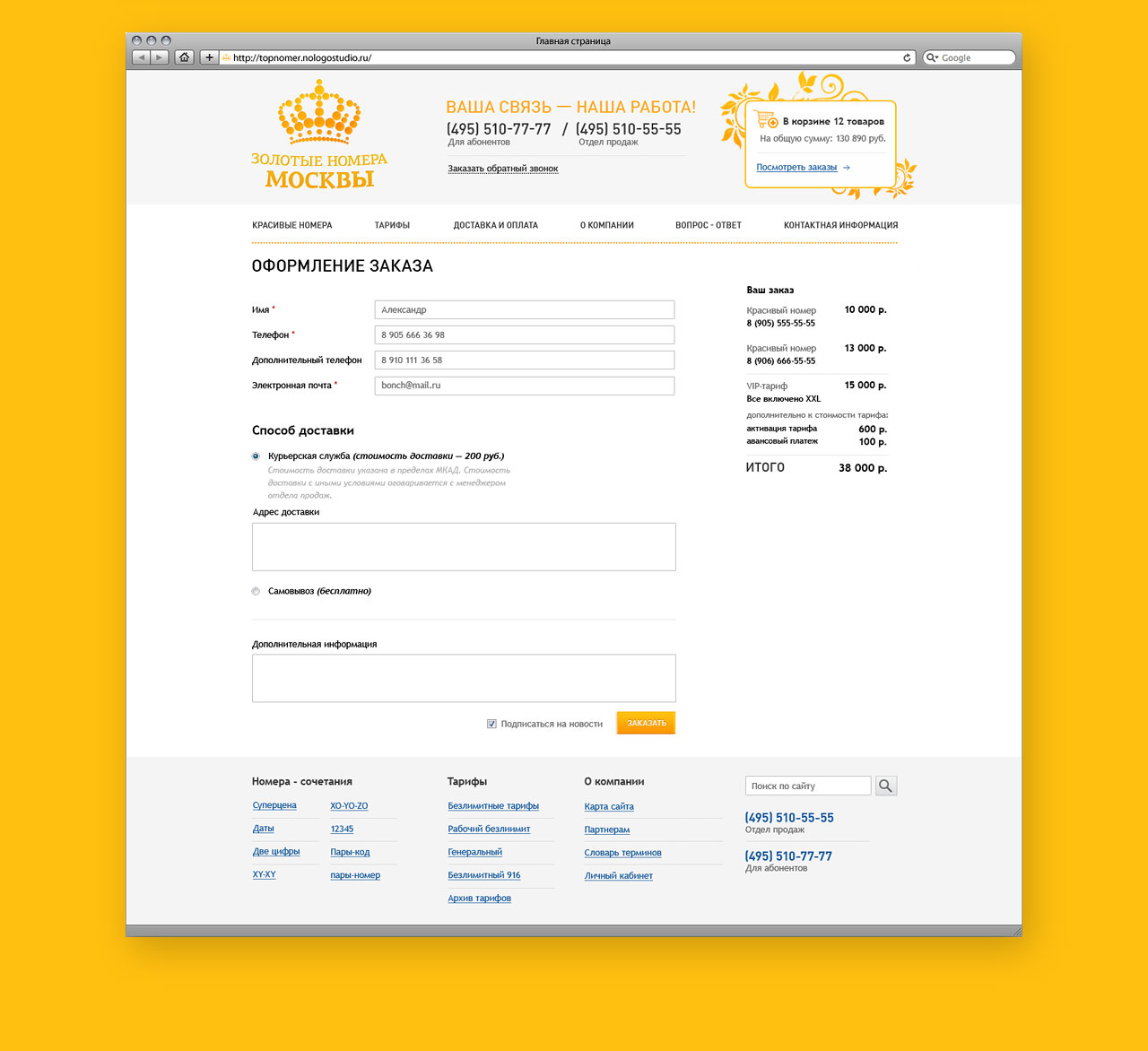Click the shopping cart icon
Image resolution: width=1148 pixels, height=1051 pixels.
(x=766, y=119)
